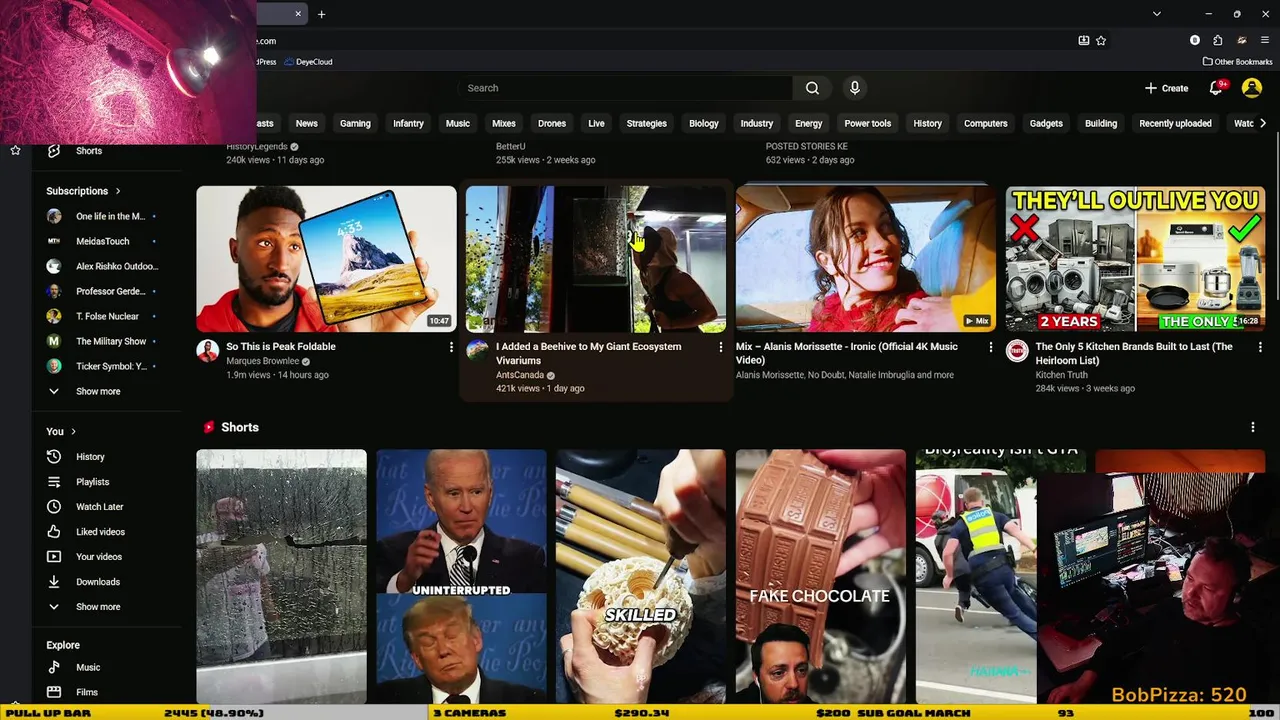Open kitchen brands They'll Outlive You thumbnail
1280x720 pixels.
(x=1135, y=259)
